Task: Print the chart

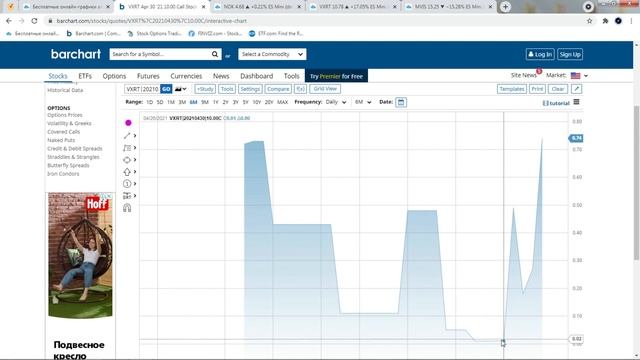Action: coord(538,89)
